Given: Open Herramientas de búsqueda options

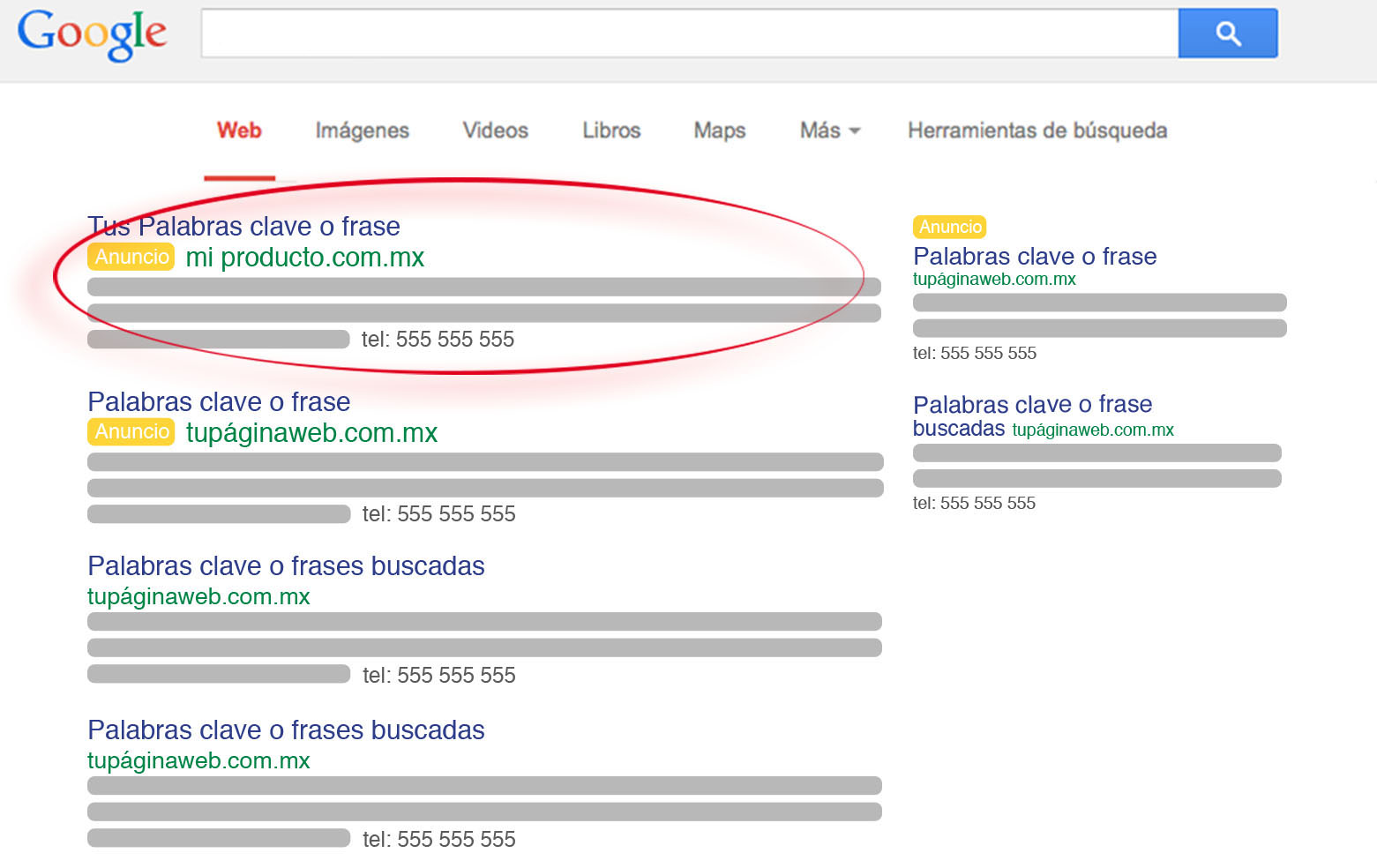Looking at the screenshot, I should click(1036, 131).
